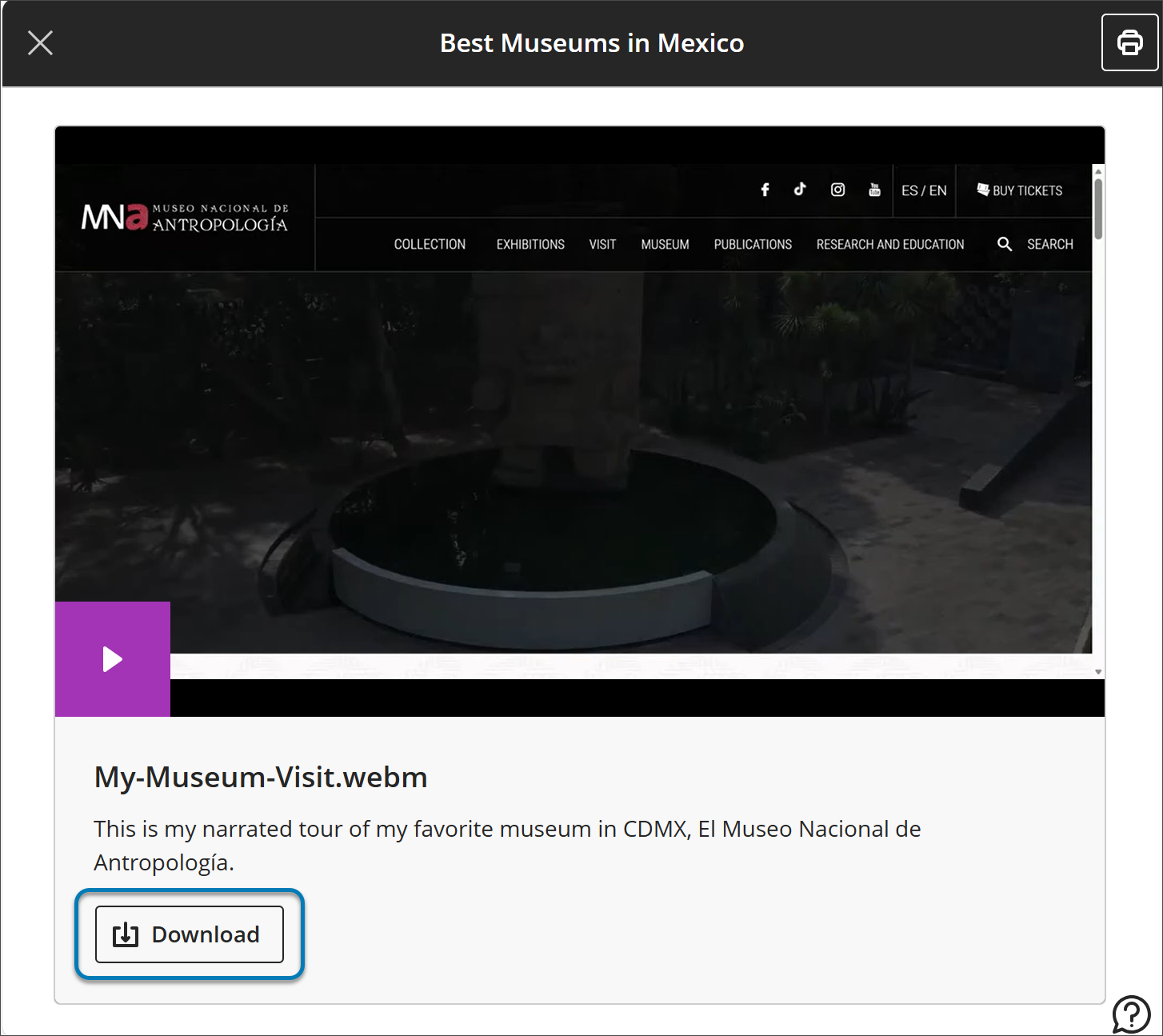Click the search magnifier icon
The height and width of the screenshot is (1036, 1163).
coord(1005,244)
